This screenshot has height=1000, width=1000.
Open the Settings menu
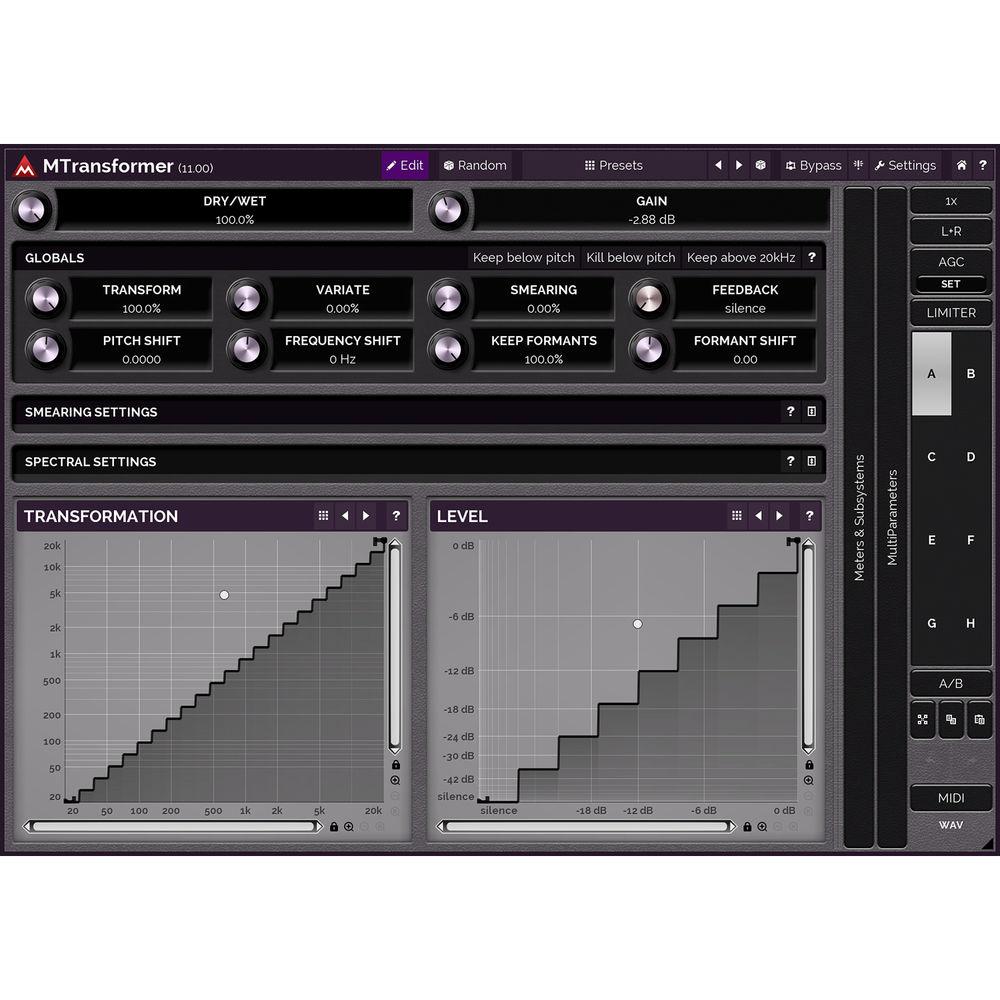pyautogui.click(x=905, y=165)
